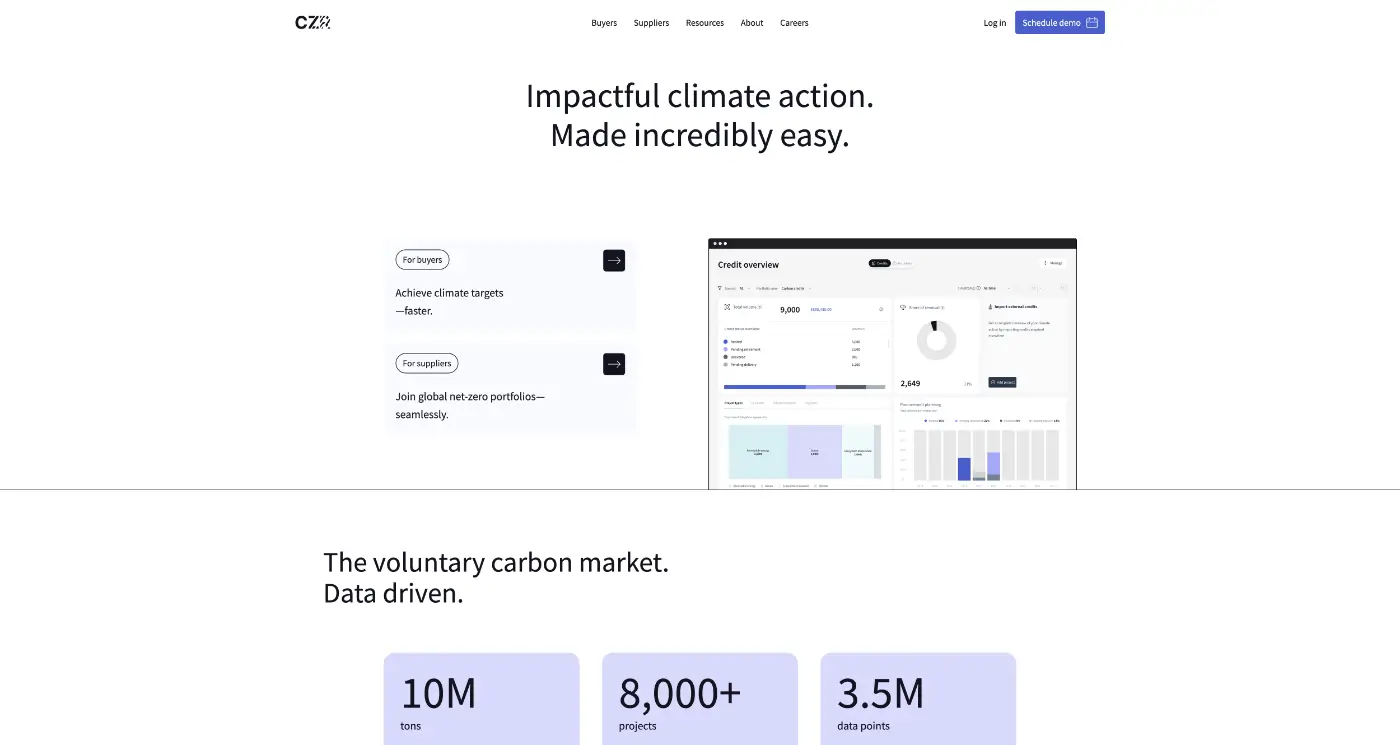Screen dimensions: 1400x745
Task: Click the Log in link
Action: pos(995,23)
